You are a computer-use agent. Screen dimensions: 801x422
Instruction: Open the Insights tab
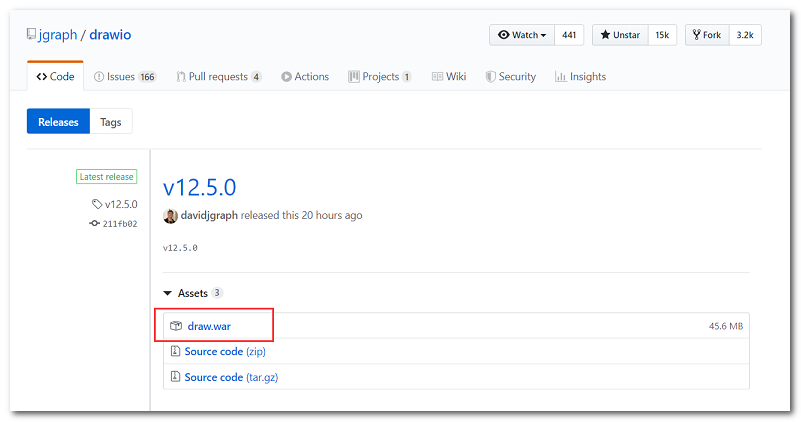pyautogui.click(x=581, y=77)
